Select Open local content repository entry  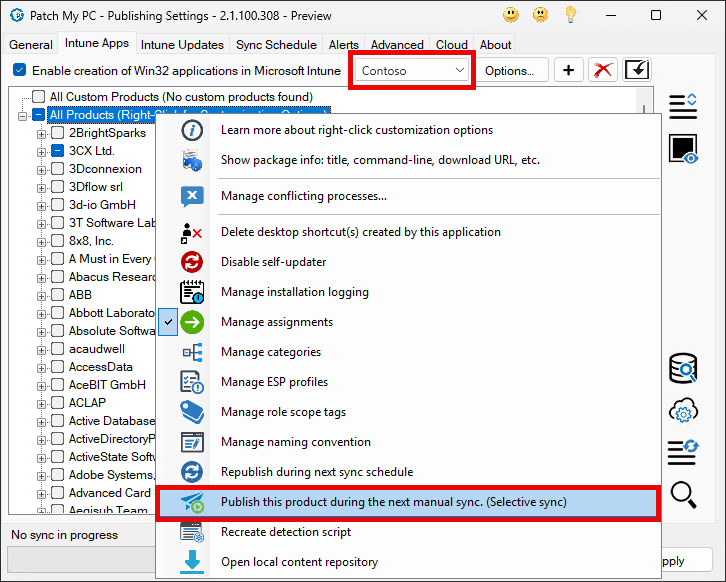click(408, 562)
